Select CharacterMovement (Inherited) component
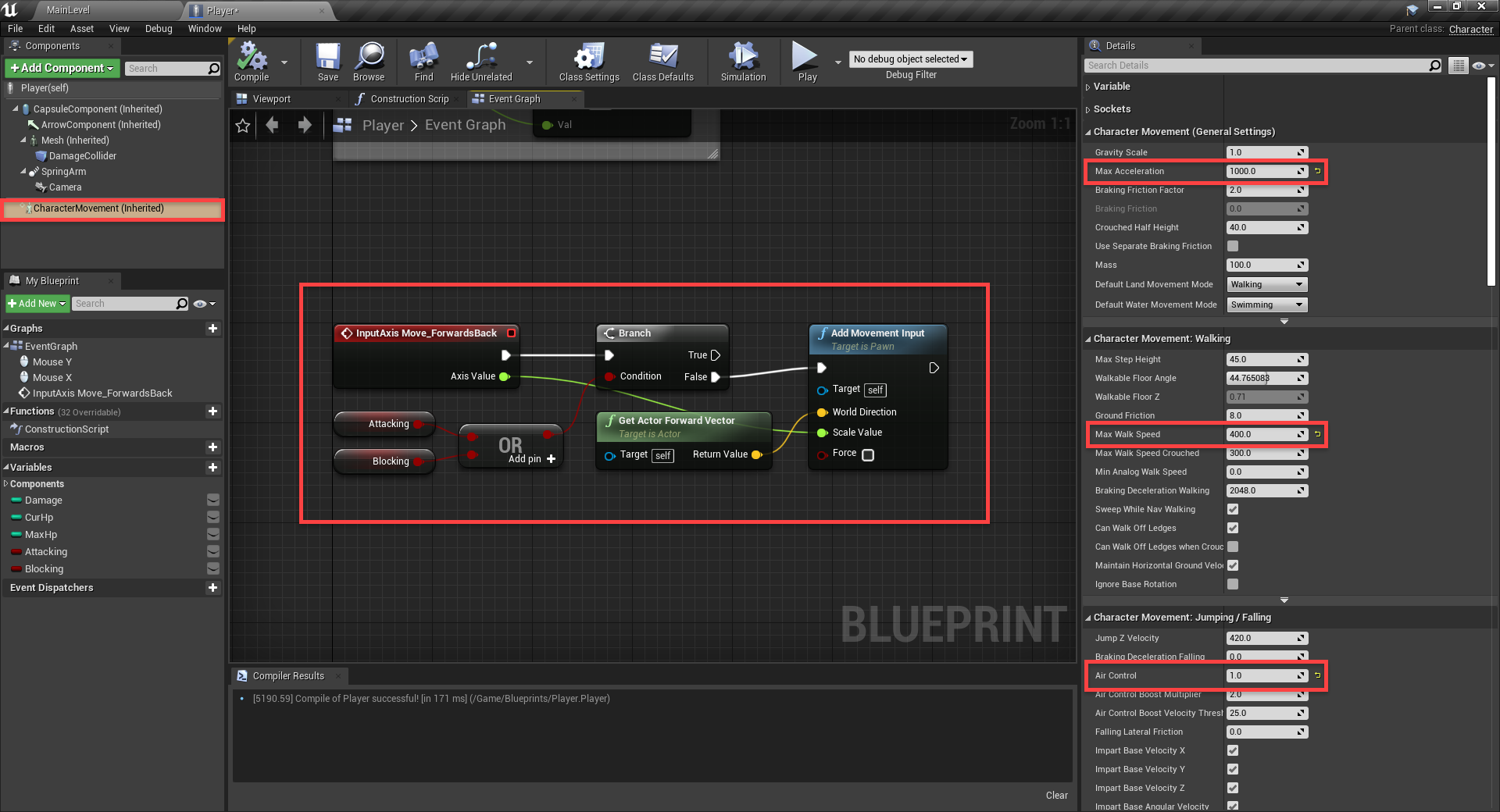Image resolution: width=1500 pixels, height=812 pixels. pyautogui.click(x=112, y=208)
